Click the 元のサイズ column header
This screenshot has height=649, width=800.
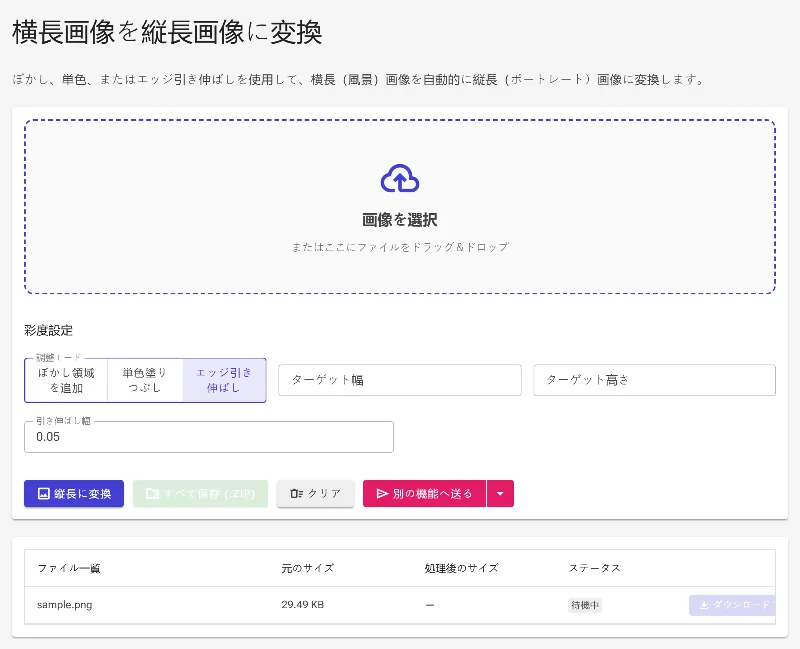point(308,568)
